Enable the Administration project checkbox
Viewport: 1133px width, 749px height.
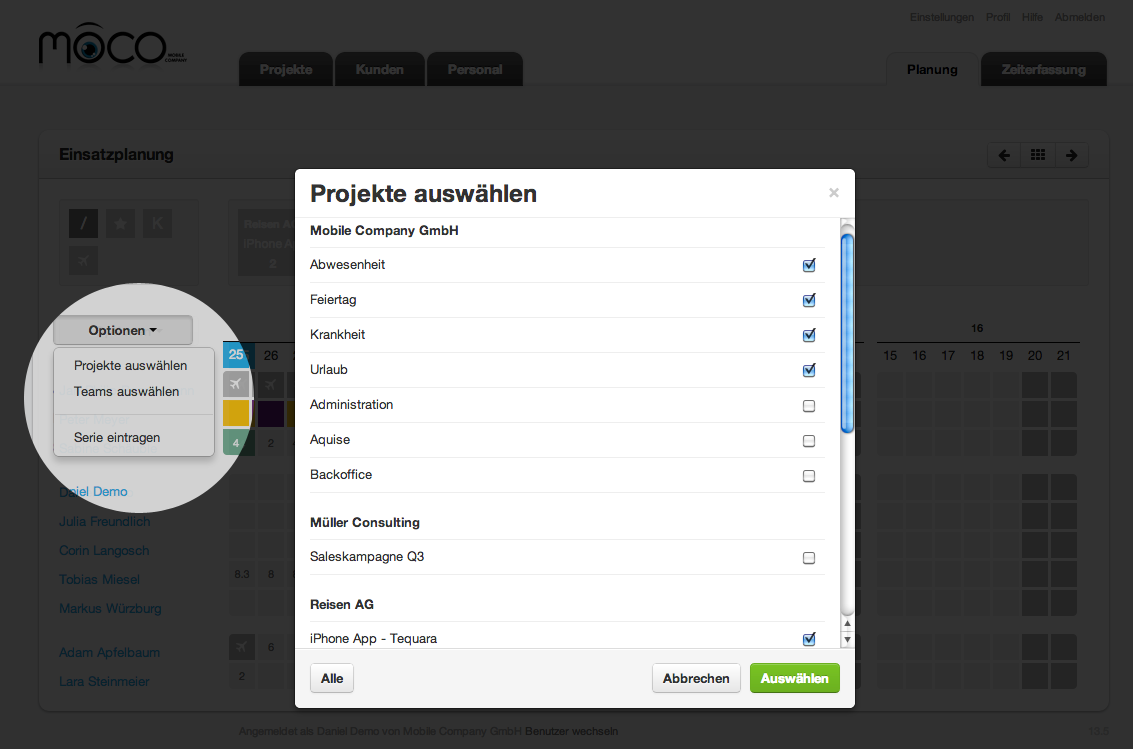click(x=809, y=405)
